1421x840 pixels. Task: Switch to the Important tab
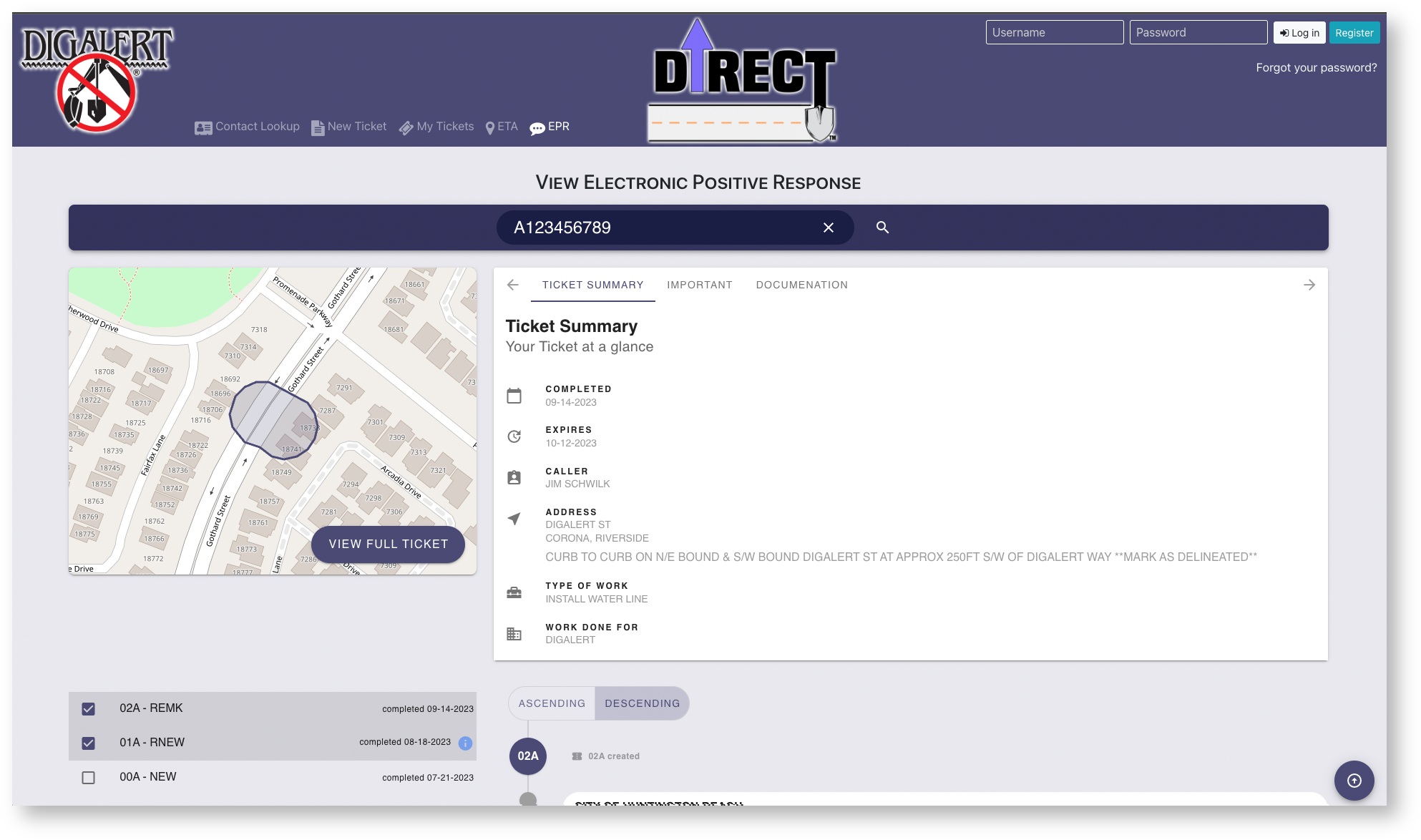coord(699,285)
